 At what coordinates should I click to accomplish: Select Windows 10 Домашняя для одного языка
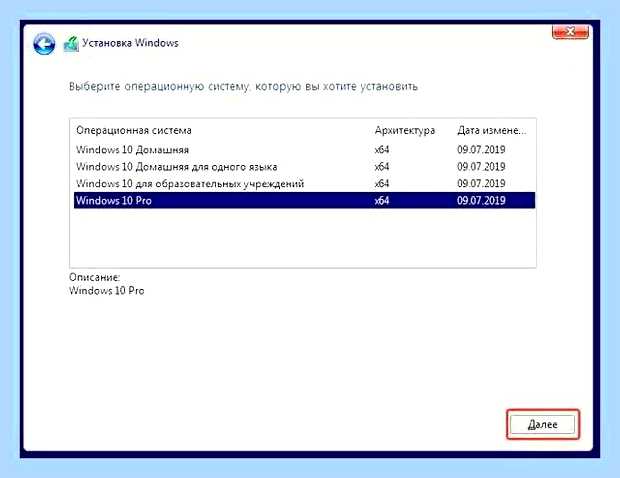tap(304, 167)
